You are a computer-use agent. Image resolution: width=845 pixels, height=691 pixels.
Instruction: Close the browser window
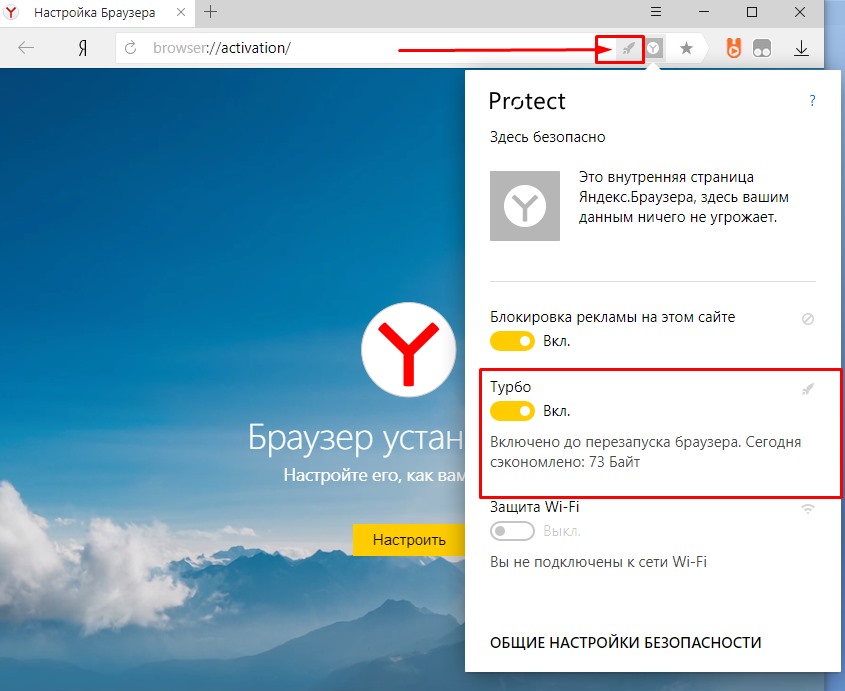800,12
